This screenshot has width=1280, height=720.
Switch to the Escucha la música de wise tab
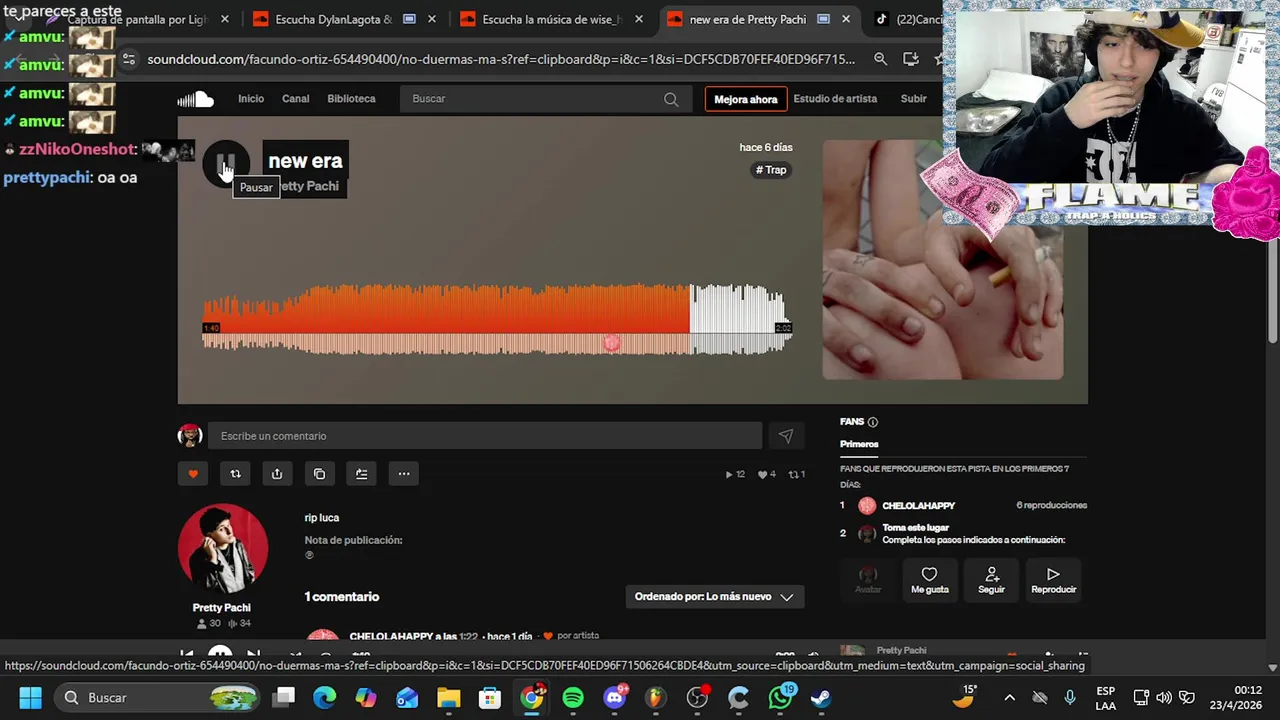click(x=553, y=19)
